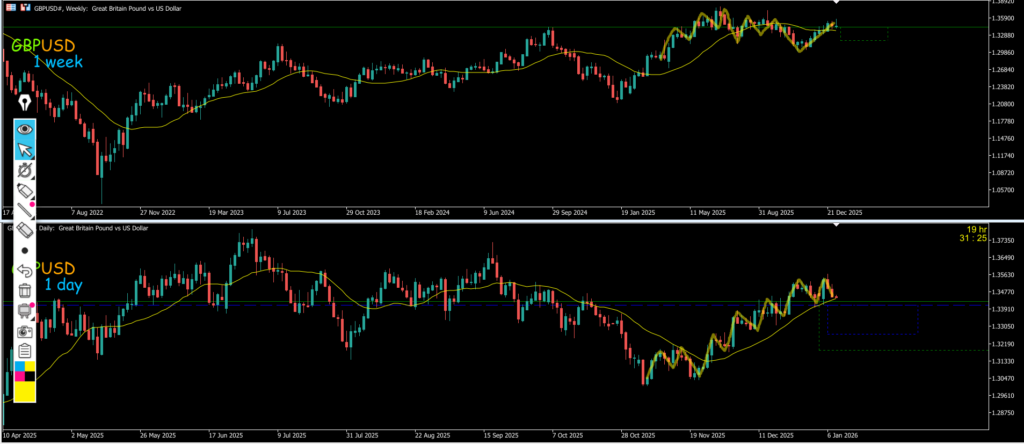
Task: Select the arrow cursor tool
Action: click(25, 150)
